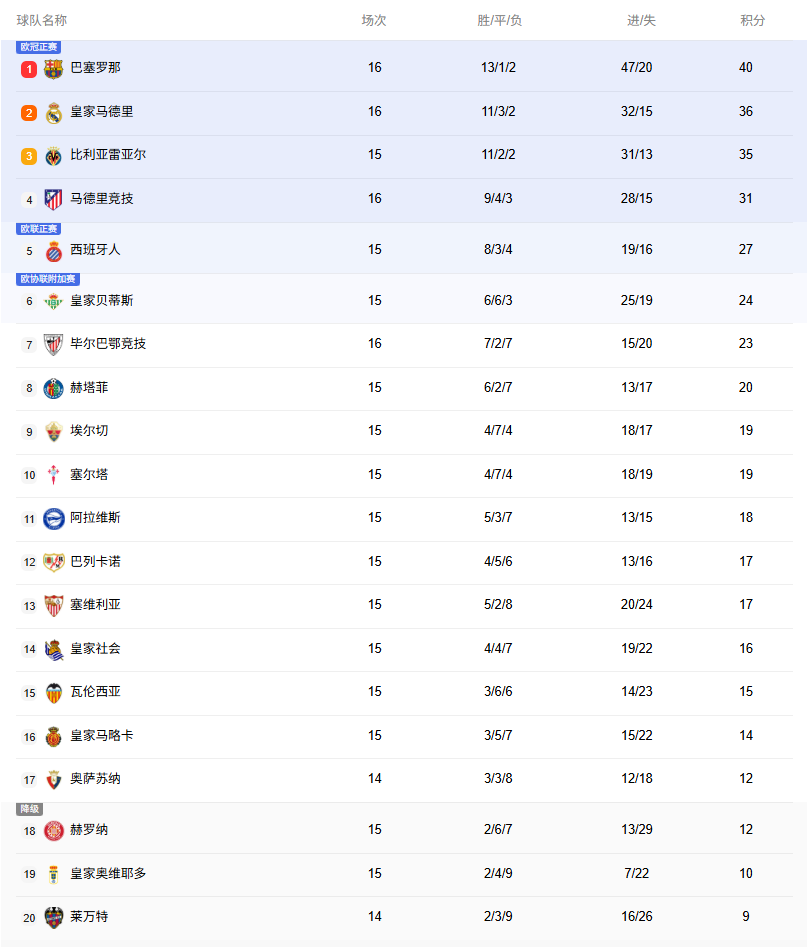Screen dimensions: 807x952
Task: Select the 塞尔塔 team name
Action: [x=89, y=475]
